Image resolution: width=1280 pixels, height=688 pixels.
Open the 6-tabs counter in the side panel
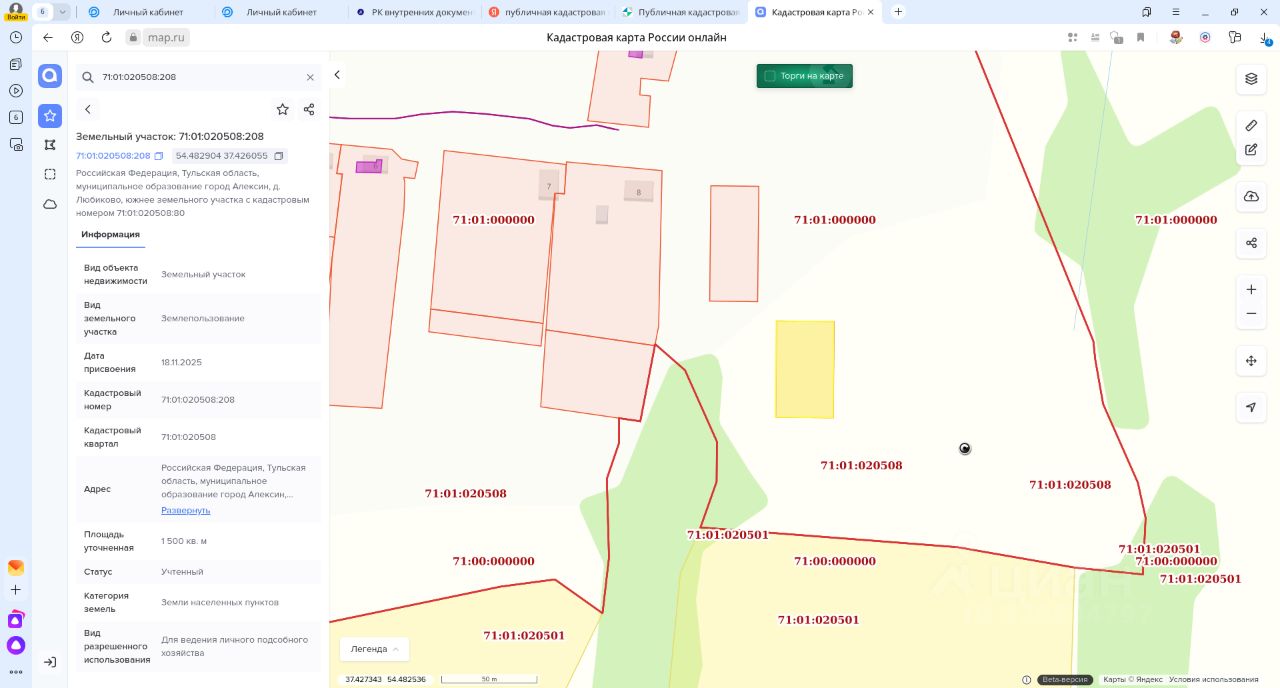[16, 117]
